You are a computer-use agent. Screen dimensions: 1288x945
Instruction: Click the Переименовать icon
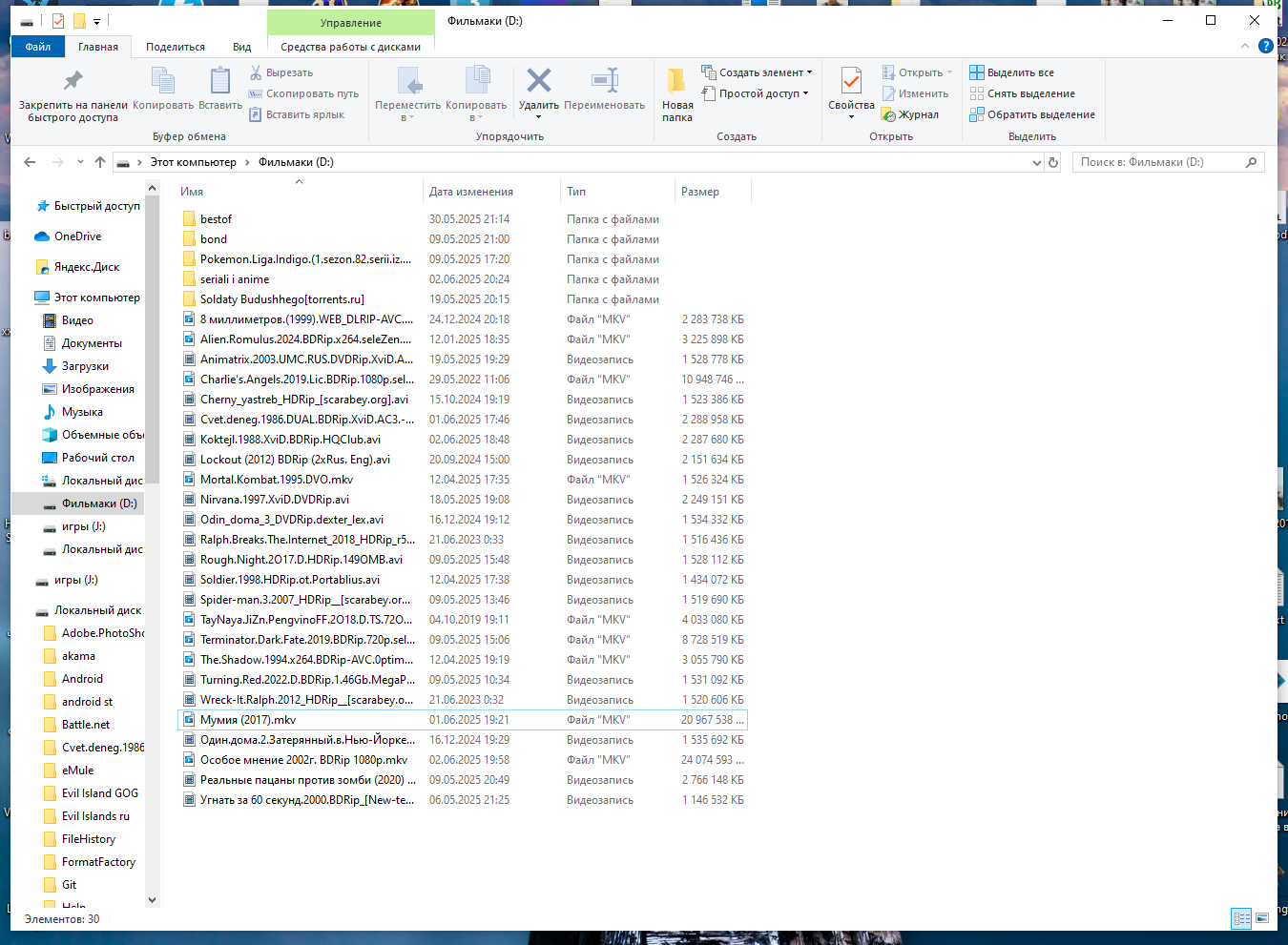[605, 81]
